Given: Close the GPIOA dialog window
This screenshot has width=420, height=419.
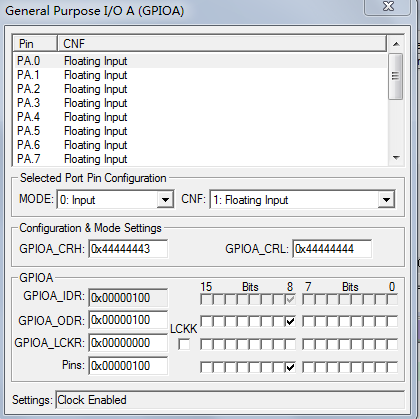Looking at the screenshot, I should tap(388, 7).
